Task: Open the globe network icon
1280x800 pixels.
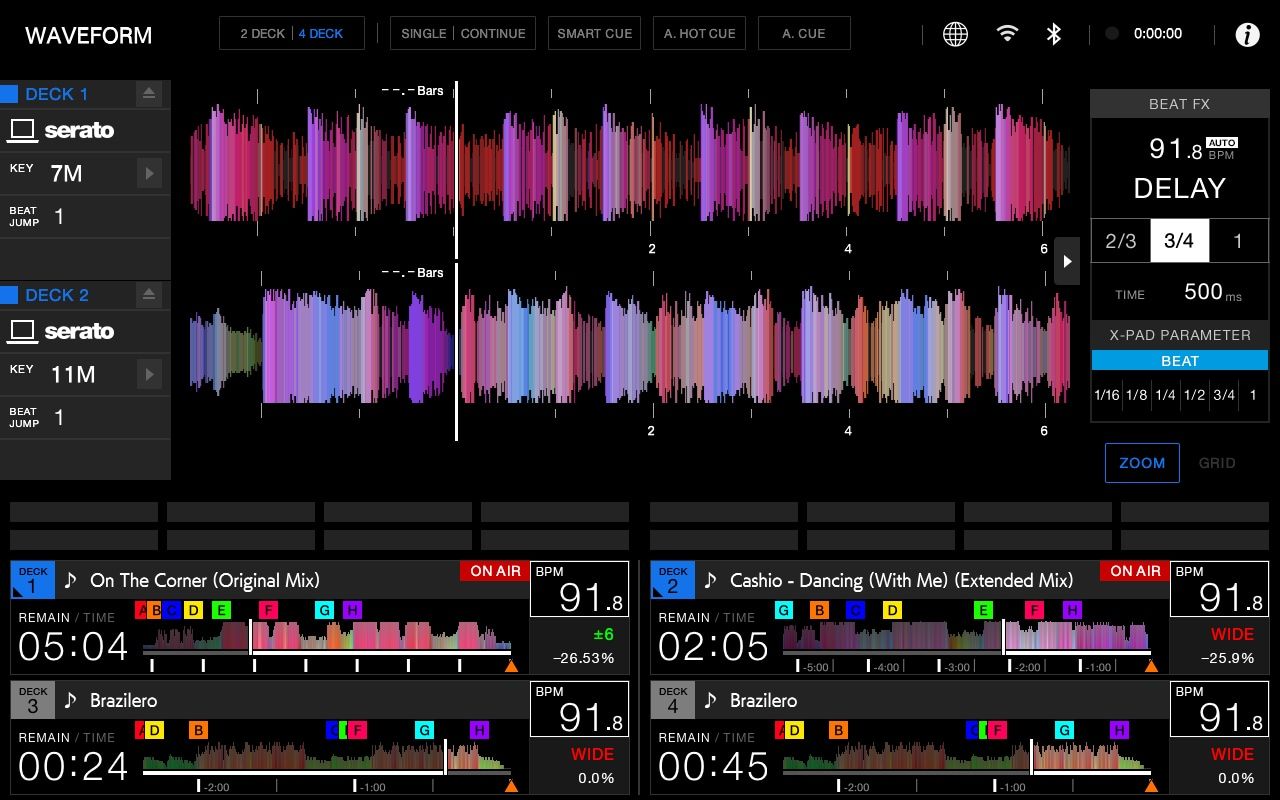Action: pos(955,34)
